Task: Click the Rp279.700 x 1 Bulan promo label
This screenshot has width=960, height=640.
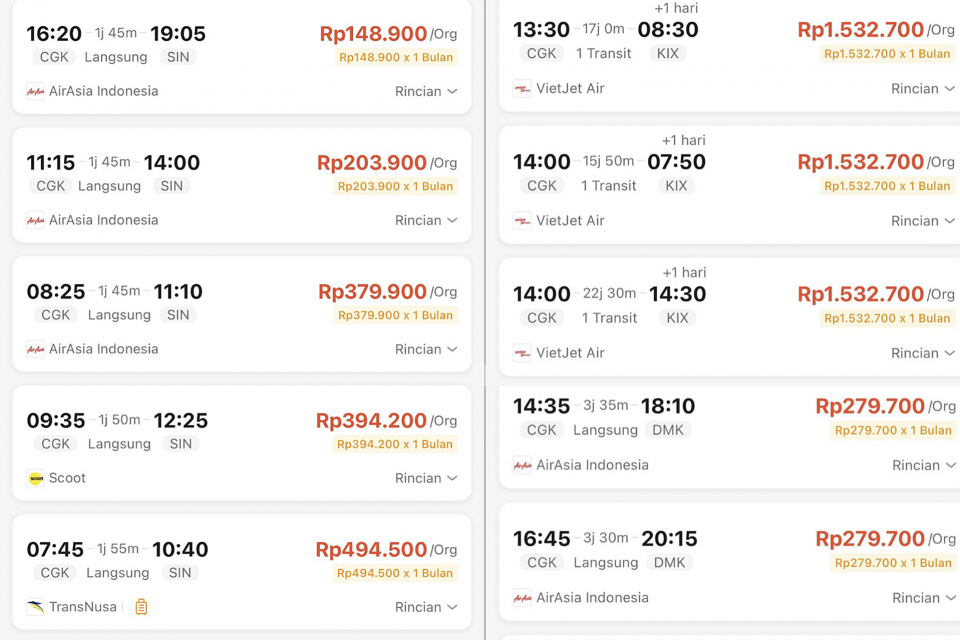Action: [891, 430]
